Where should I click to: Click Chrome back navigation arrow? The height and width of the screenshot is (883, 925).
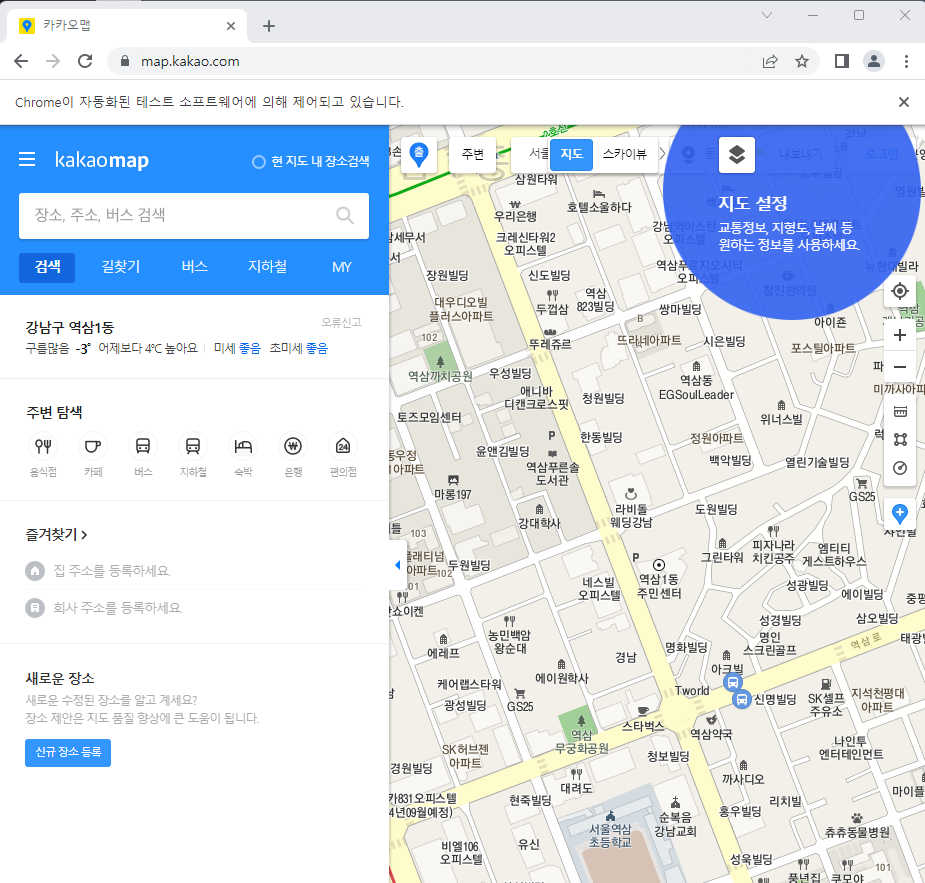[21, 61]
